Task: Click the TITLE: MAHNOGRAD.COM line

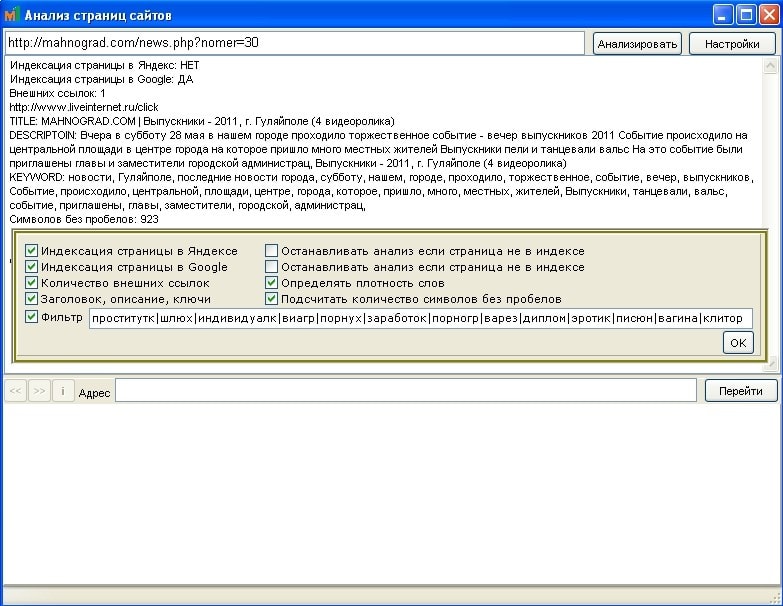Action: 202,121
